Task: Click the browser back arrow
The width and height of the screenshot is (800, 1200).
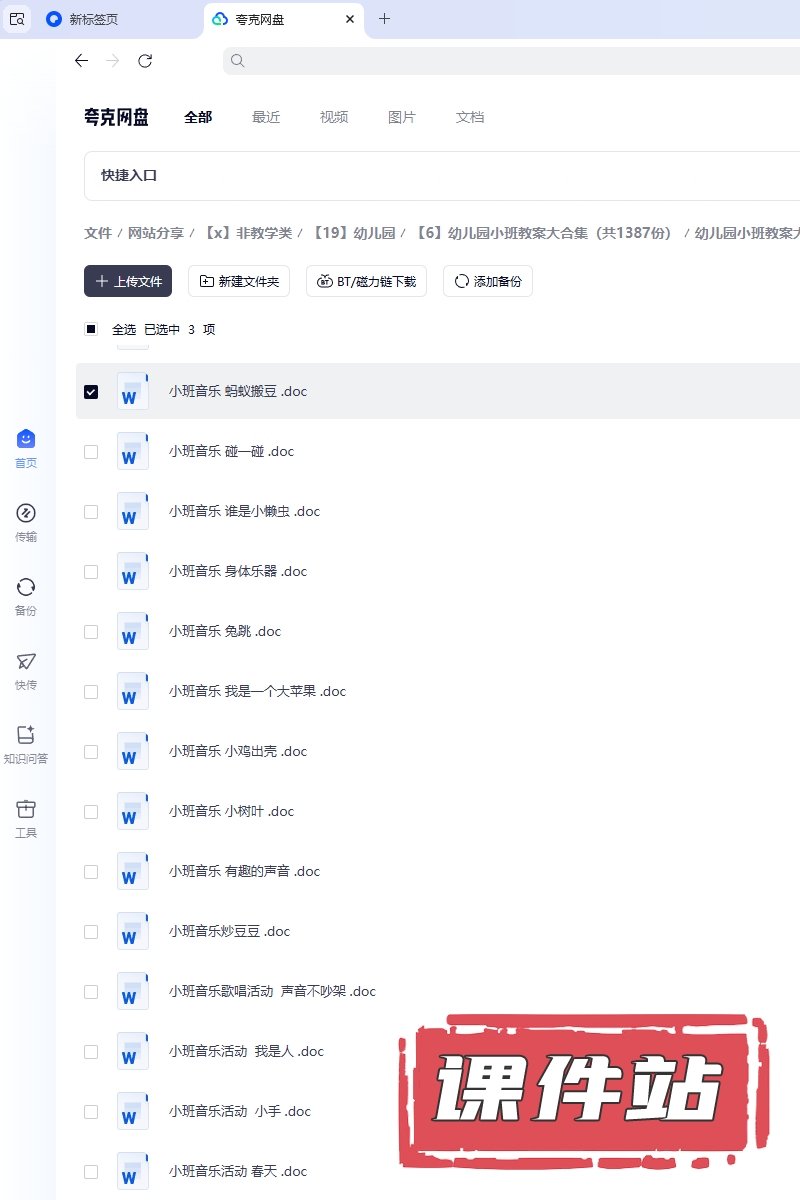Action: [82, 61]
